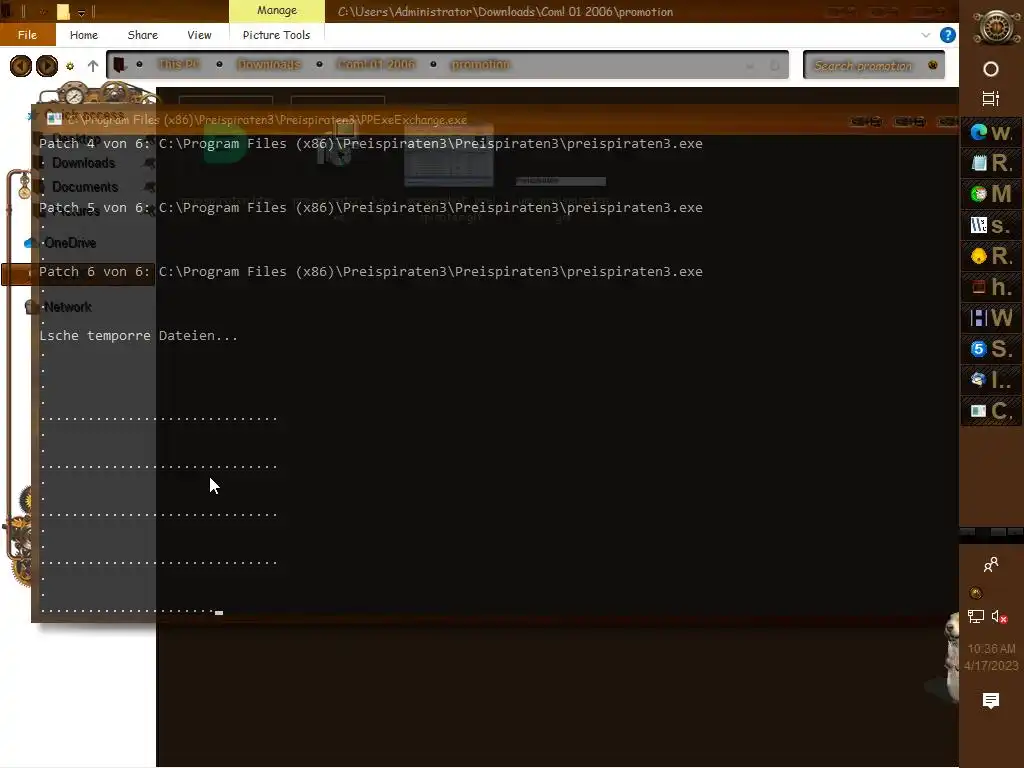1024x768 pixels.
Task: Switch to Microsoft Edge taskbar item
Action: (991, 132)
